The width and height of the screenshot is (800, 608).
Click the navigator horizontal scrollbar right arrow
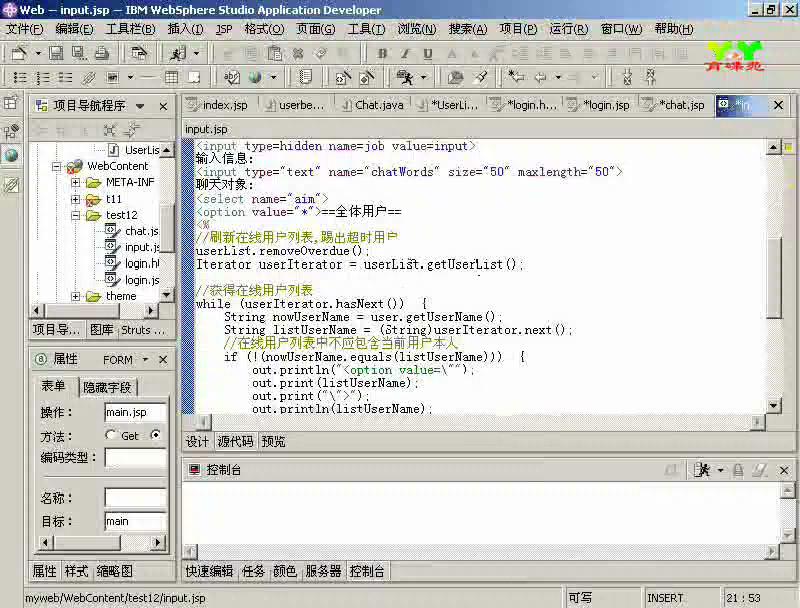(x=151, y=310)
